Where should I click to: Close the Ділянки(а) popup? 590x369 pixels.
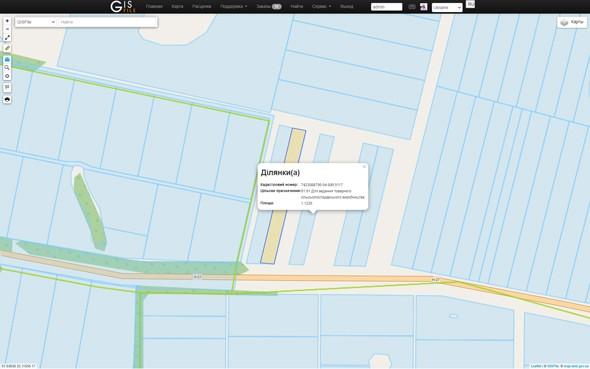click(x=364, y=167)
